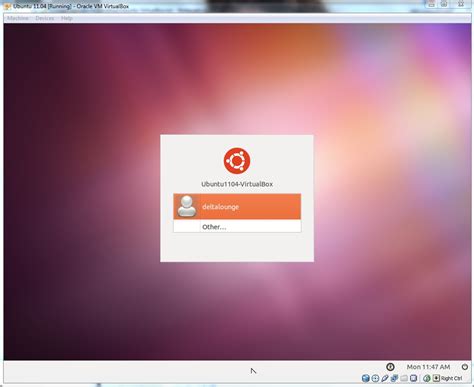Image resolution: width=474 pixels, height=387 pixels.
Task: Minimize the VirtualBox window
Action: (432, 4)
